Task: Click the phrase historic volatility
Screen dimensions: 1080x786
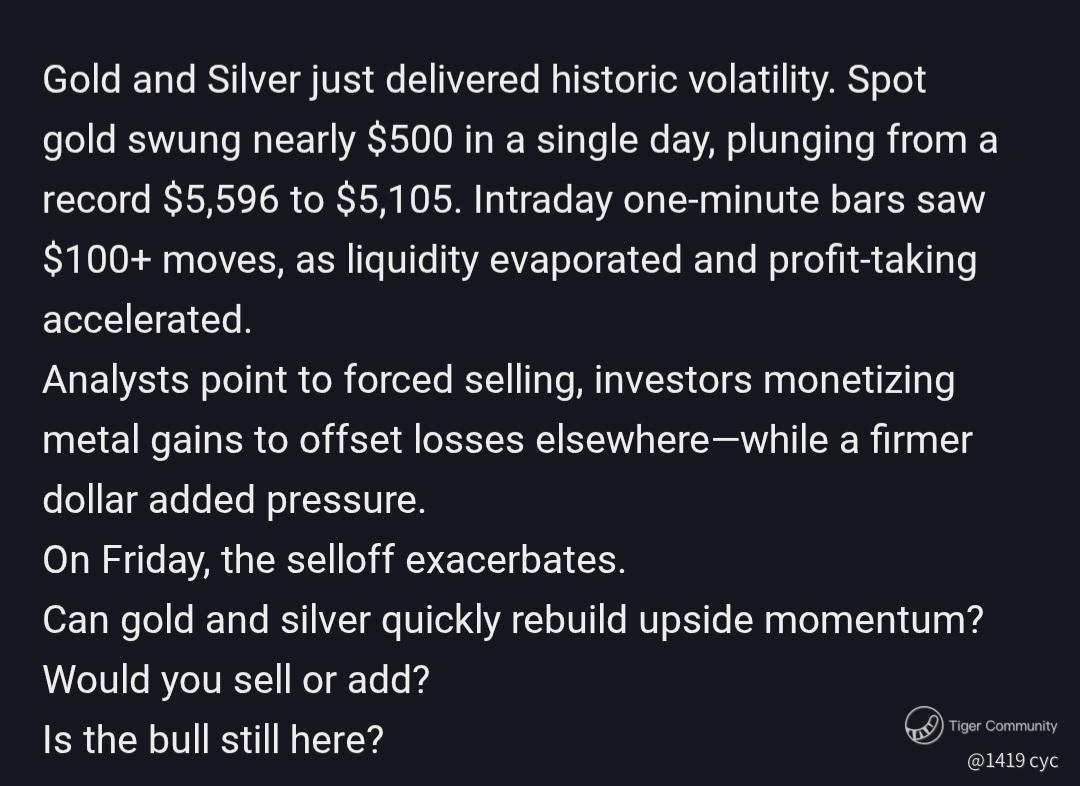Action: (x=691, y=80)
